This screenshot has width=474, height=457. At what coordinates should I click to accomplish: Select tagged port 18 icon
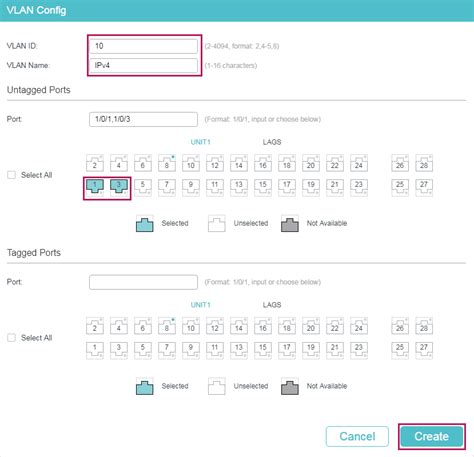287,326
